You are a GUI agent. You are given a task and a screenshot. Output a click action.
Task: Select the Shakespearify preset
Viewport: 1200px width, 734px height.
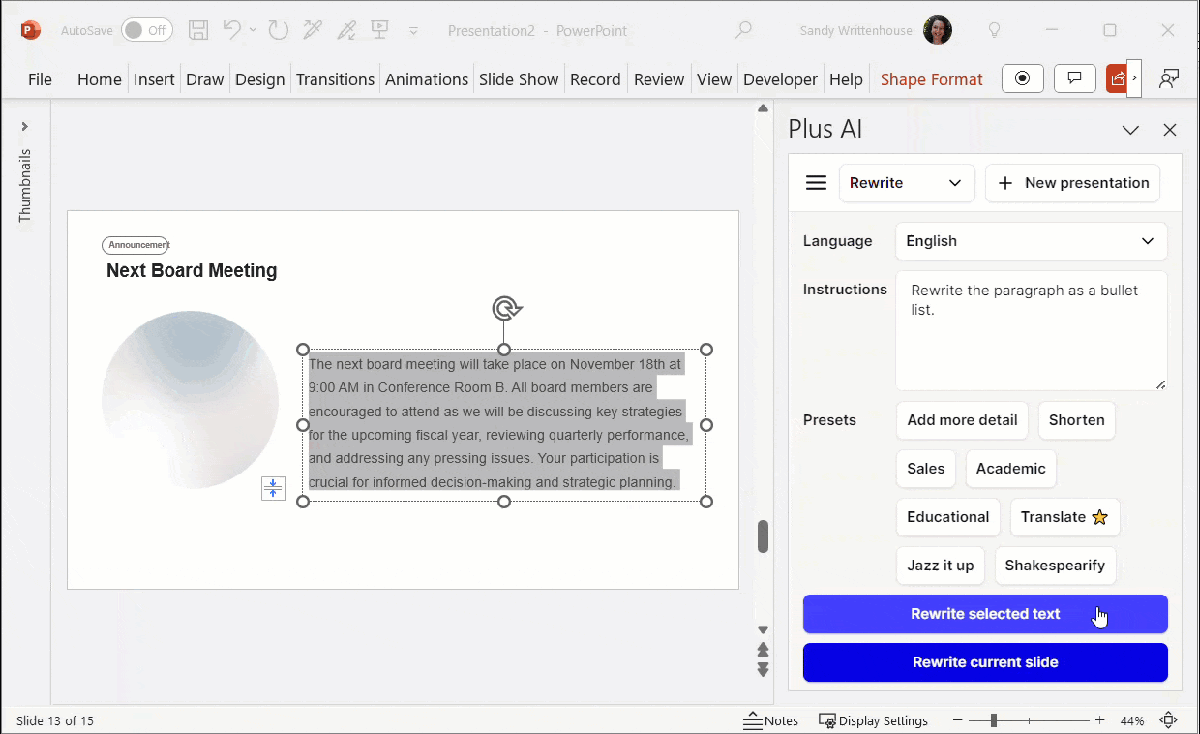coord(1054,565)
